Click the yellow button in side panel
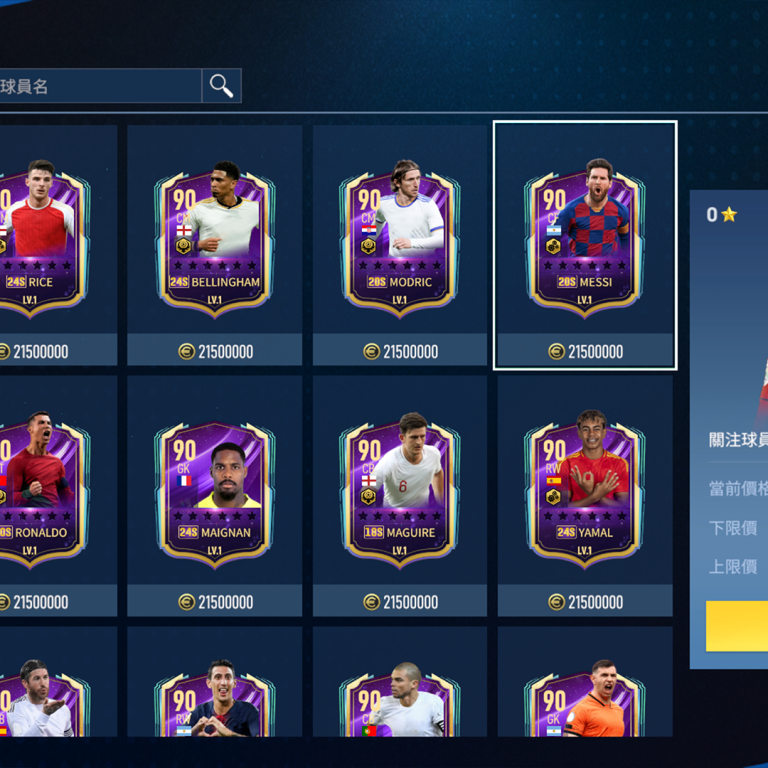This screenshot has height=768, width=768. 737,626
